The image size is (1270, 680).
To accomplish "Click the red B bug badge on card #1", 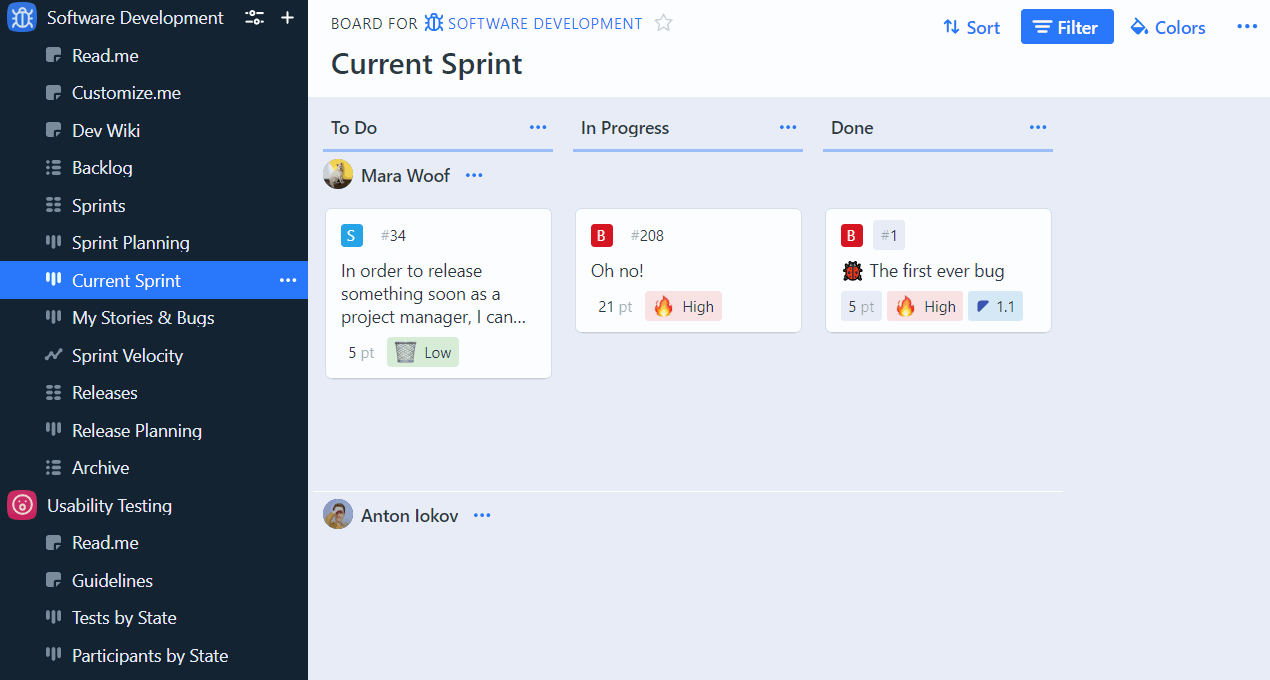I will (x=852, y=235).
